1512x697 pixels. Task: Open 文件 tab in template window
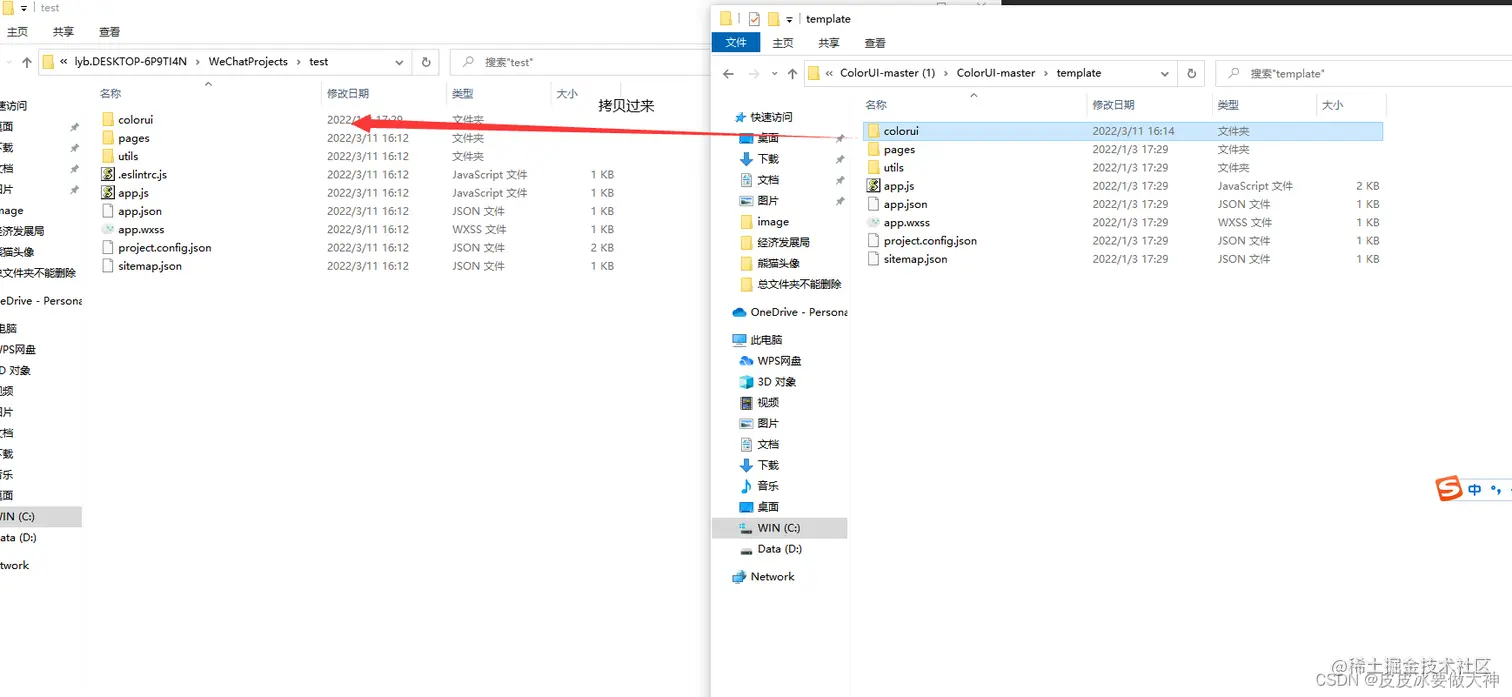click(x=736, y=43)
